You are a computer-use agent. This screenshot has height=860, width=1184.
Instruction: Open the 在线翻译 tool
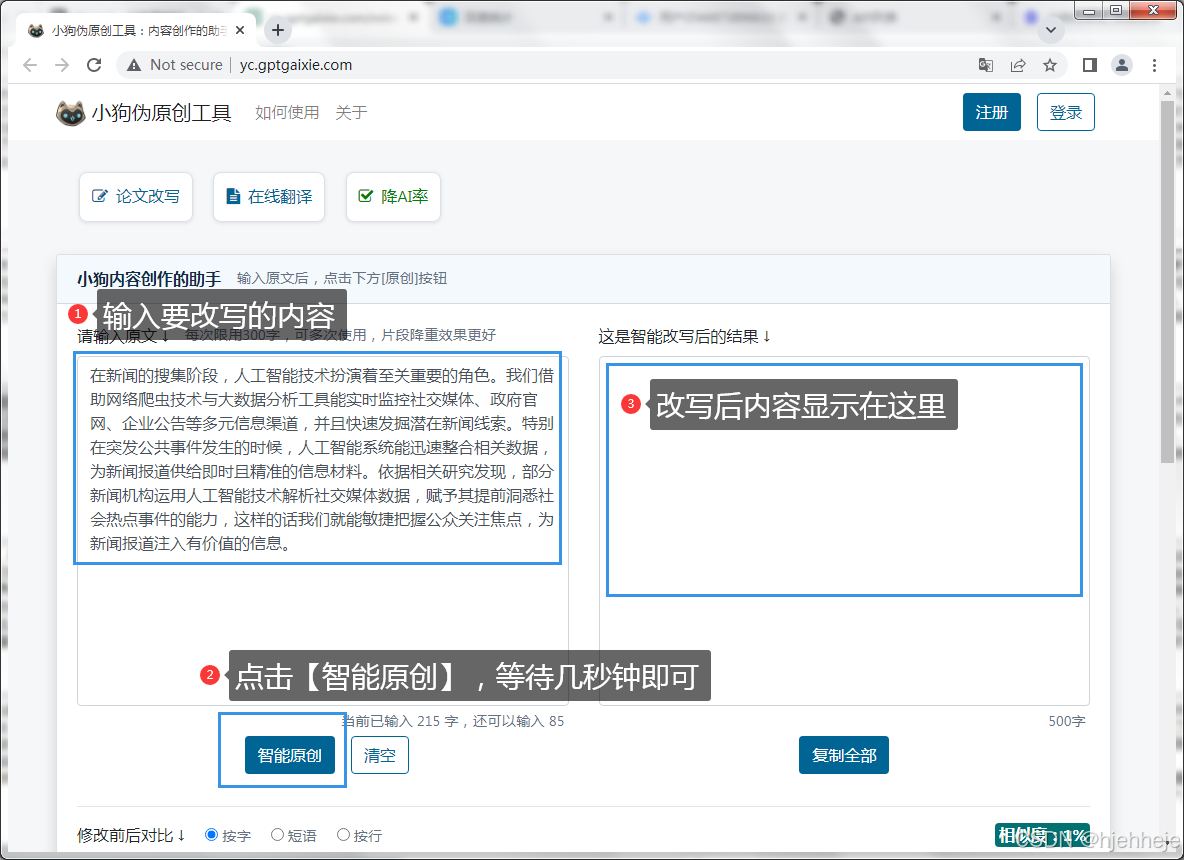(269, 196)
